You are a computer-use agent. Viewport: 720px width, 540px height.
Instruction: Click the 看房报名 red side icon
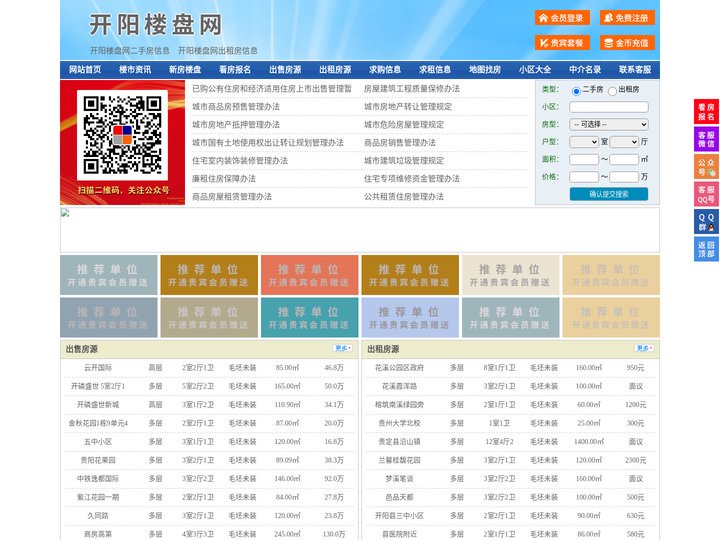706,112
